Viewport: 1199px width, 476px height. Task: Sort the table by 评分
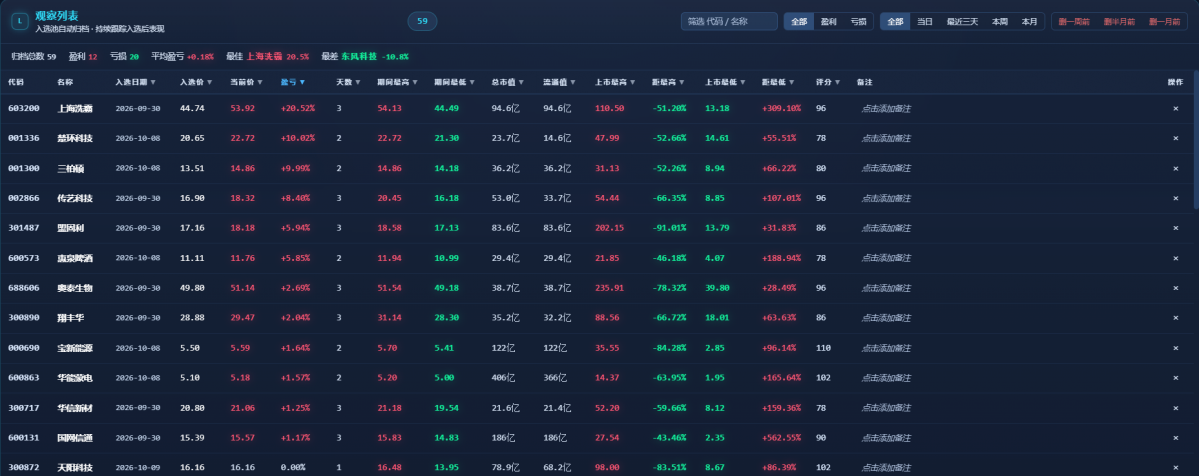tap(828, 82)
